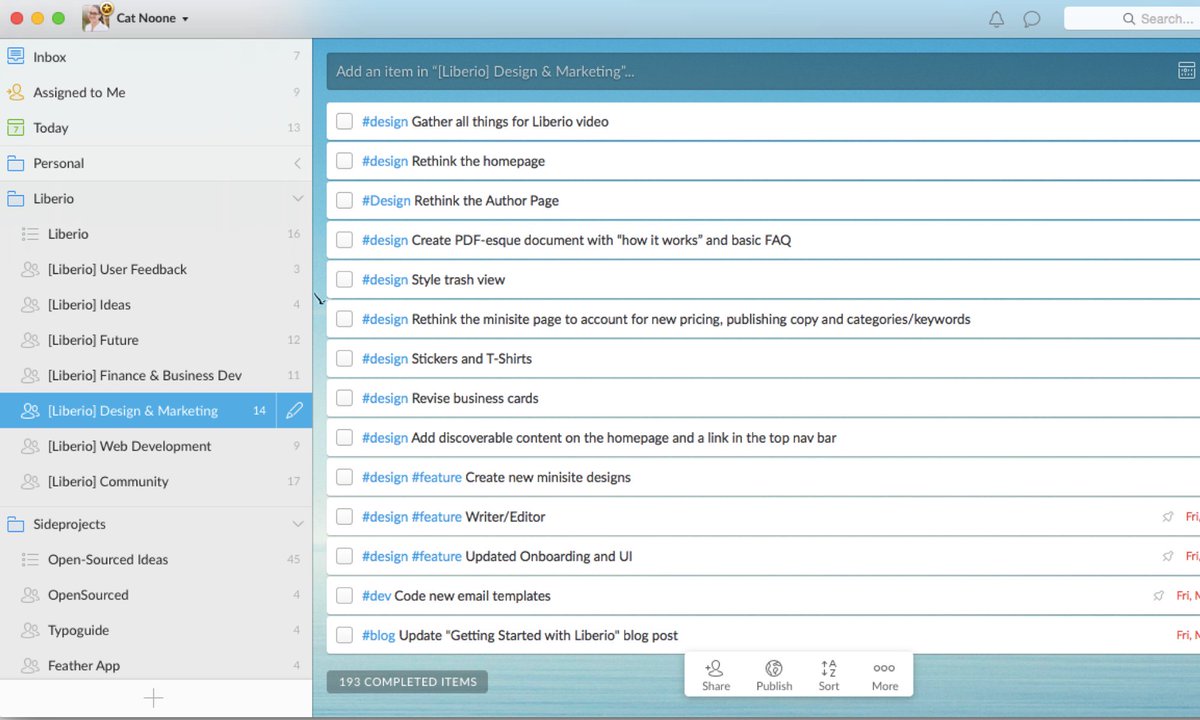
Task: Click the profile avatar of Cat Noone
Action: click(x=96, y=18)
